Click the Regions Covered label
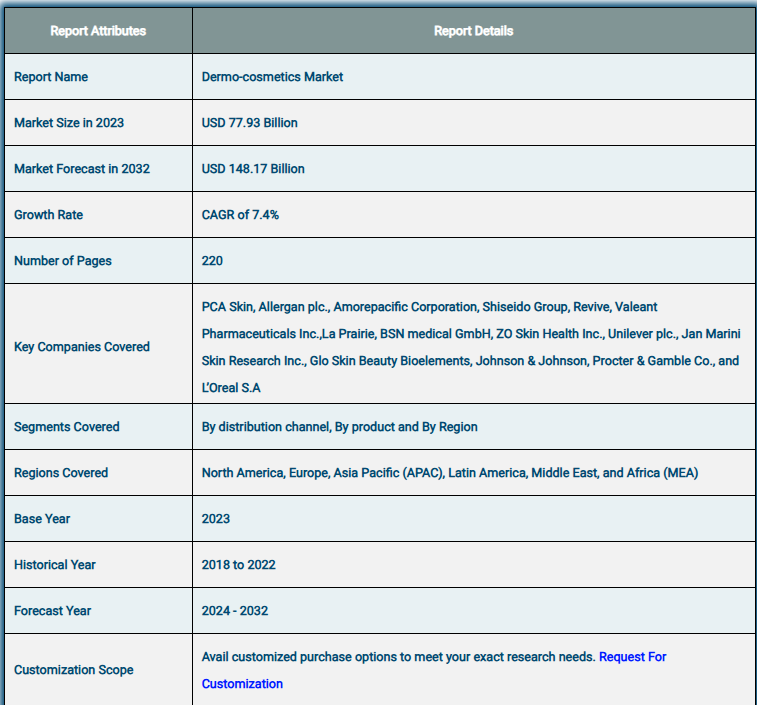Screen dimensions: 757x705 pyautogui.click(x=61, y=473)
